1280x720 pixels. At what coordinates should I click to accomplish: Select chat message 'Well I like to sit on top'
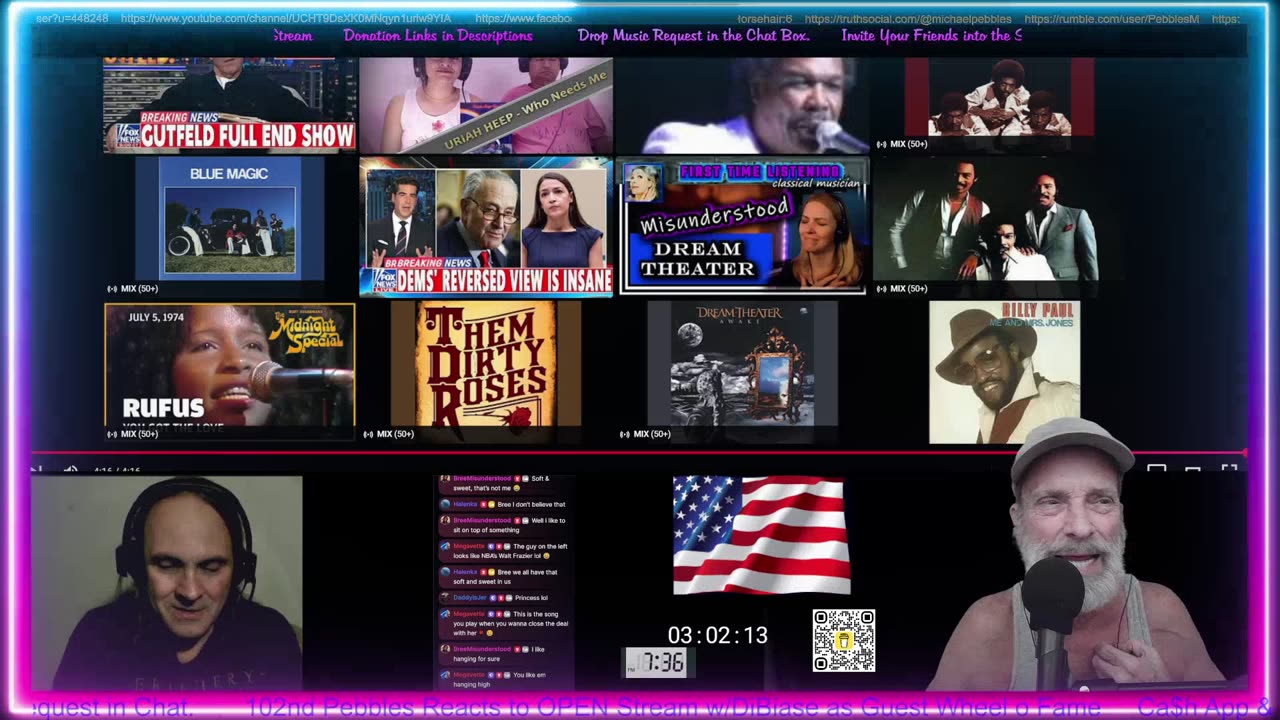(505, 524)
